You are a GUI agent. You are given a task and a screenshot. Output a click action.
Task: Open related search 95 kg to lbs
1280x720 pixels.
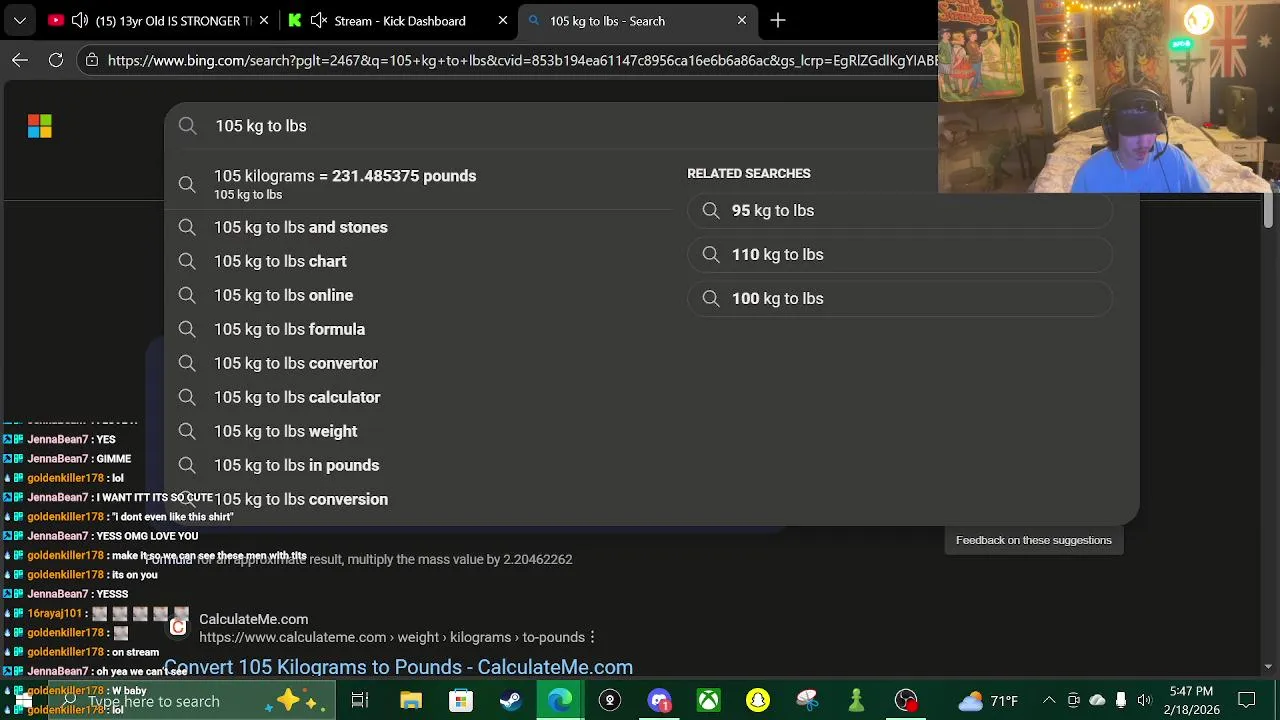coord(900,210)
